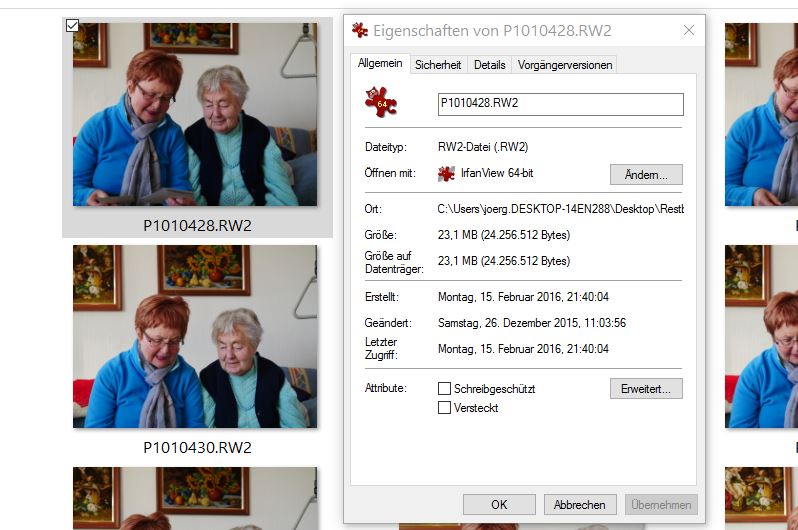Select the Vorgängerversionen tab

565,65
